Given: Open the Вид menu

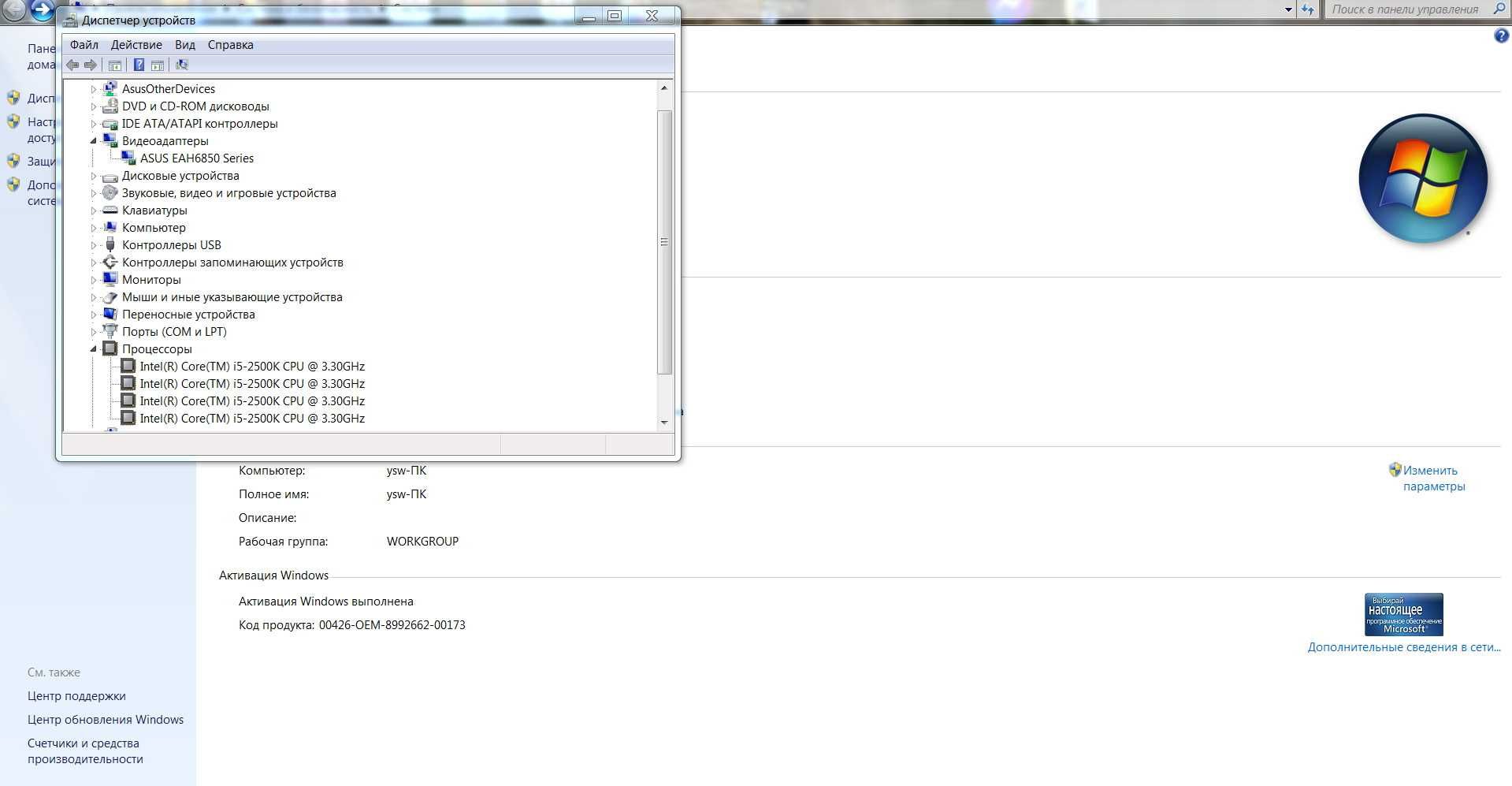Looking at the screenshot, I should tap(185, 45).
